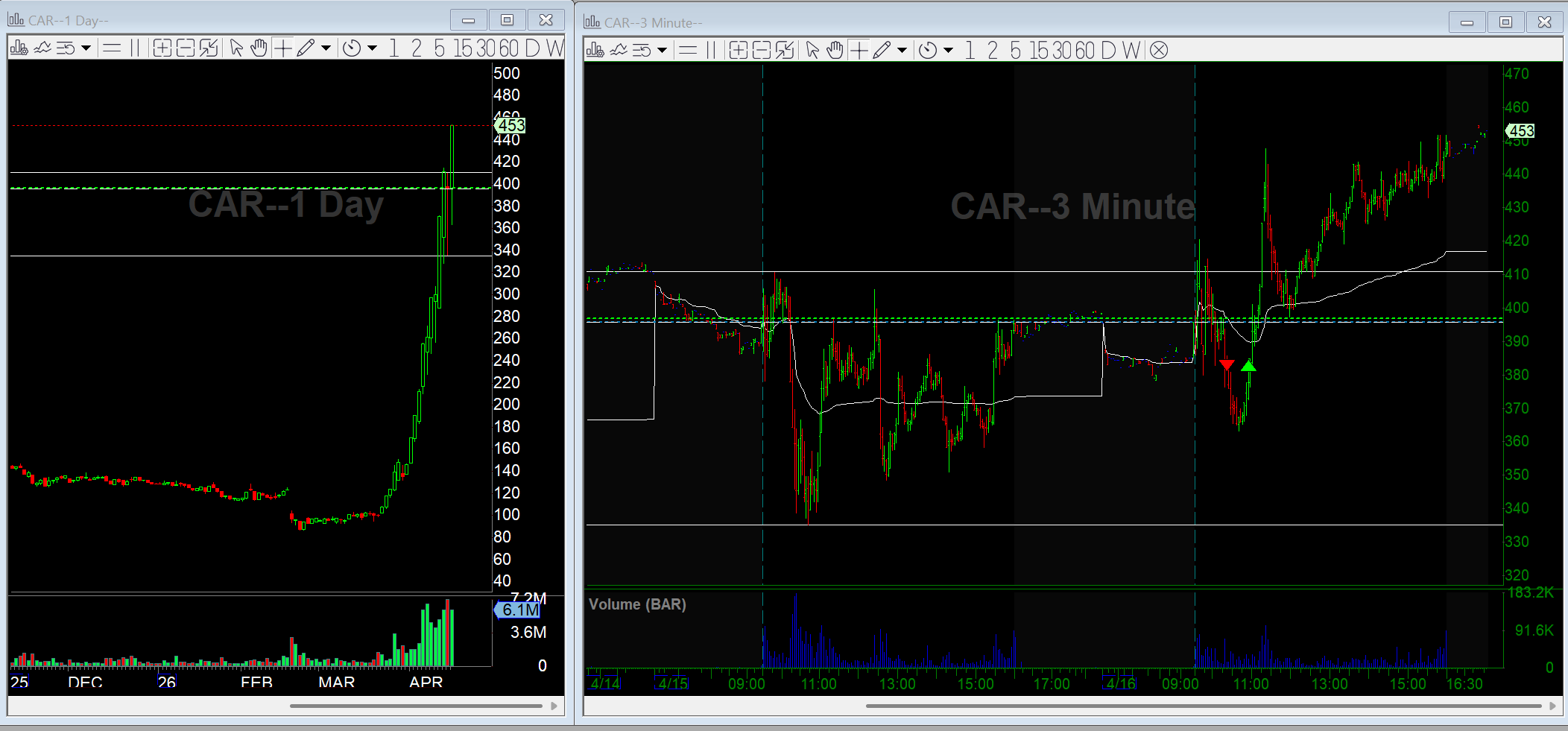
Task: Open indicators/studies icon in CAR 3 Minute window
Action: (619, 50)
